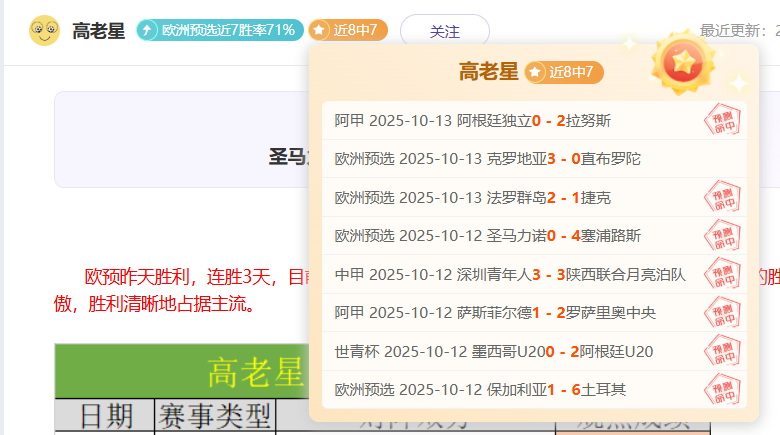Click the up-arrow icon in win-rate badge

point(148,30)
